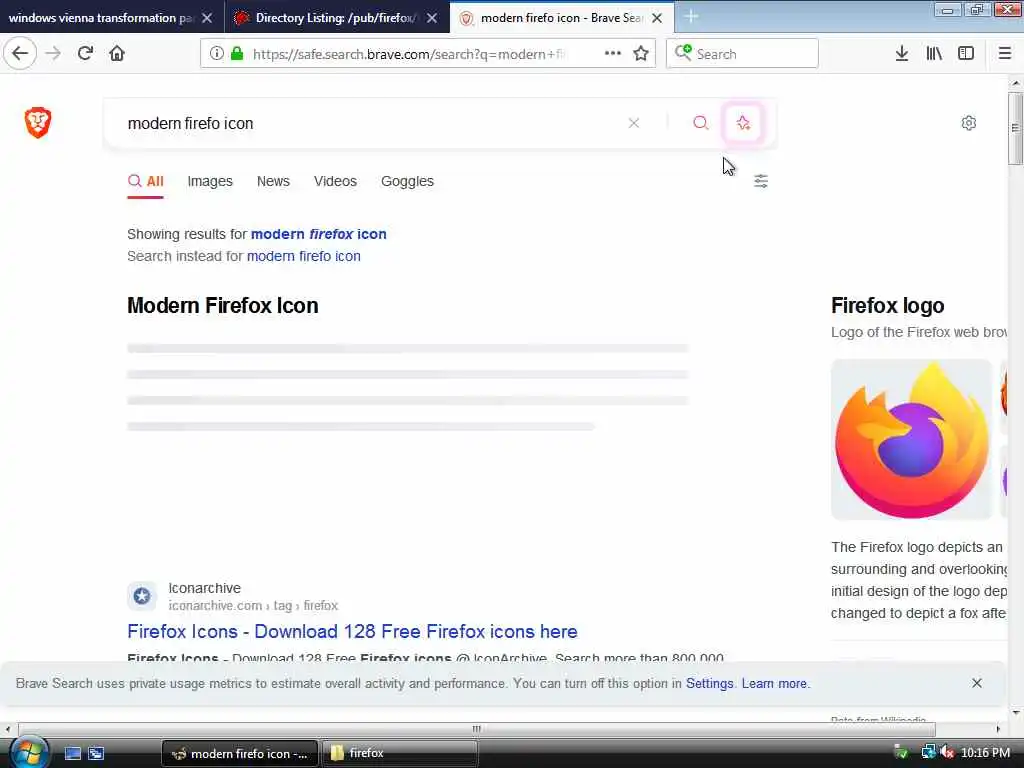This screenshot has width=1024, height=768.
Task: Open a new browser tab
Action: click(x=691, y=17)
